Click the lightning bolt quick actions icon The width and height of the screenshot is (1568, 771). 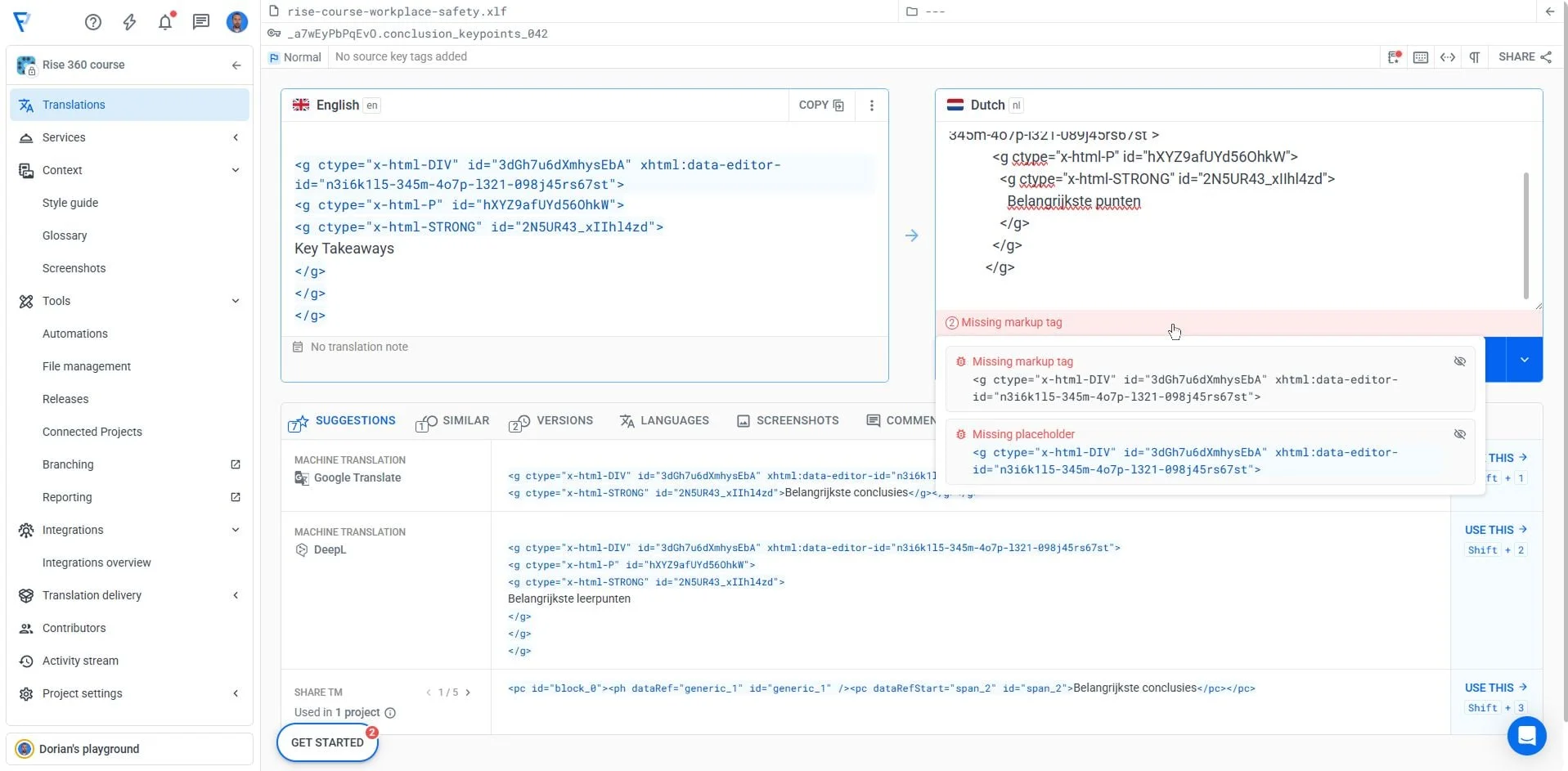(129, 22)
